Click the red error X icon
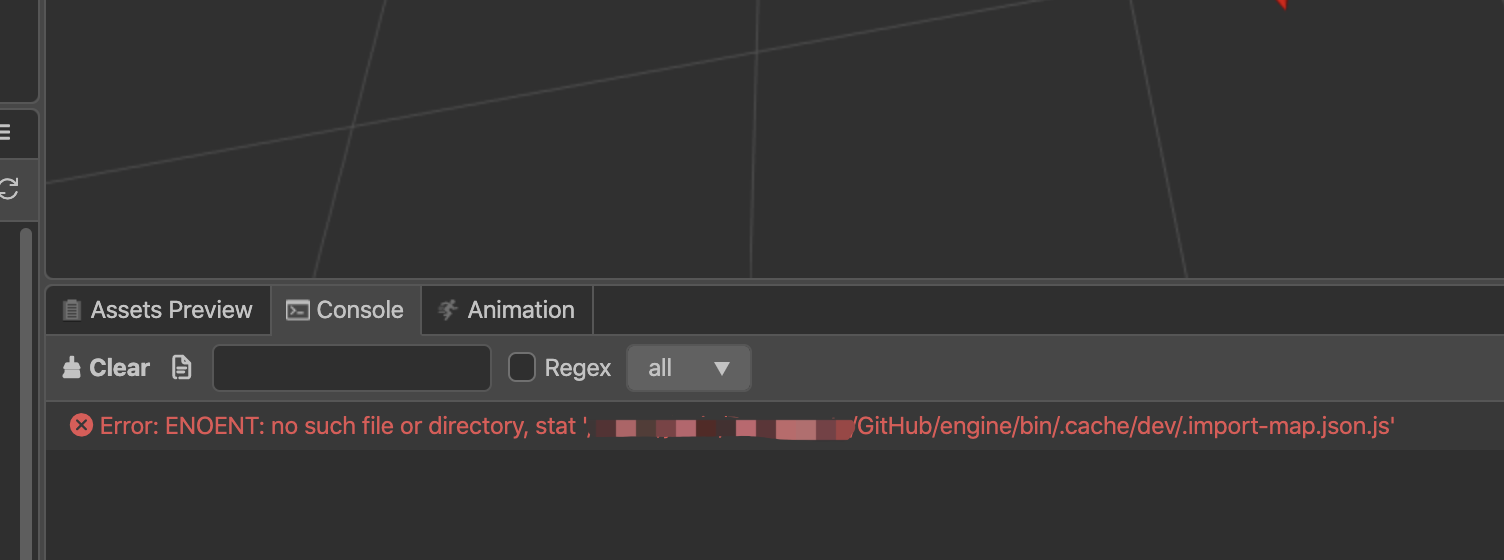This screenshot has height=560, width=1504. pos(81,426)
